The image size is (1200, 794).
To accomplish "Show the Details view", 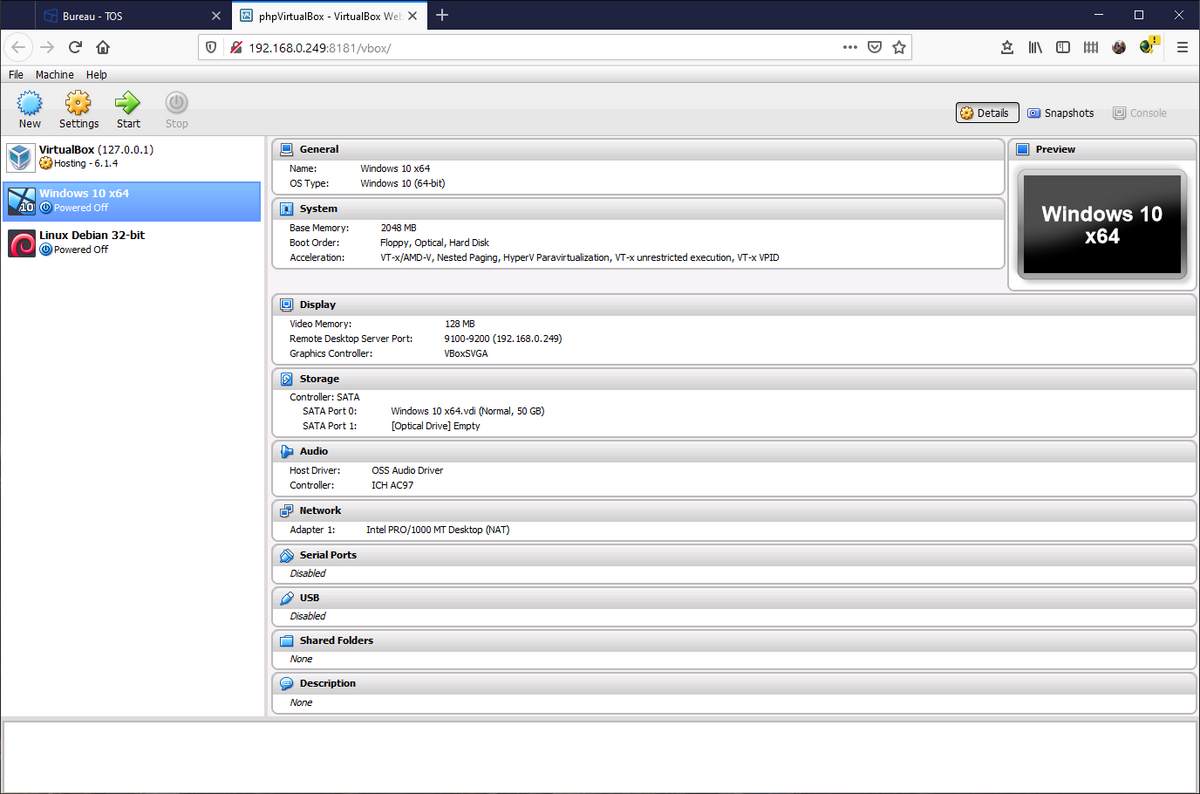I will (x=987, y=113).
